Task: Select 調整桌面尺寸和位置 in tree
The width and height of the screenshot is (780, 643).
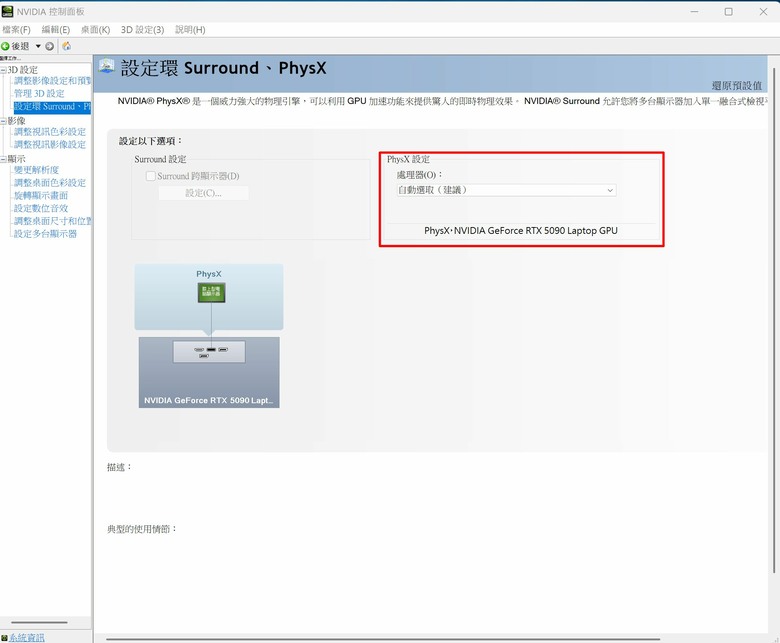Action: [52, 221]
